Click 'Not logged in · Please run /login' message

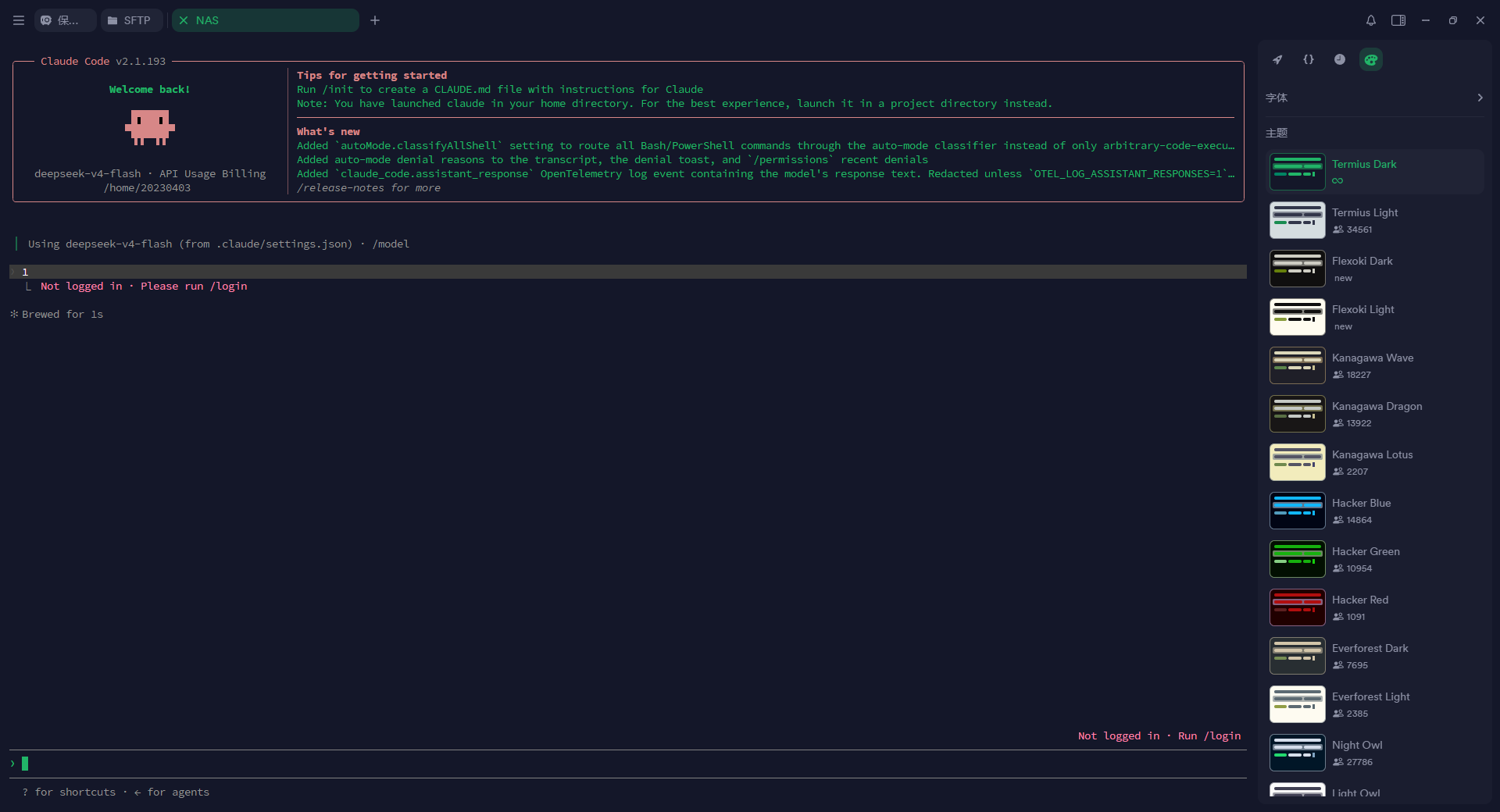[x=144, y=287]
